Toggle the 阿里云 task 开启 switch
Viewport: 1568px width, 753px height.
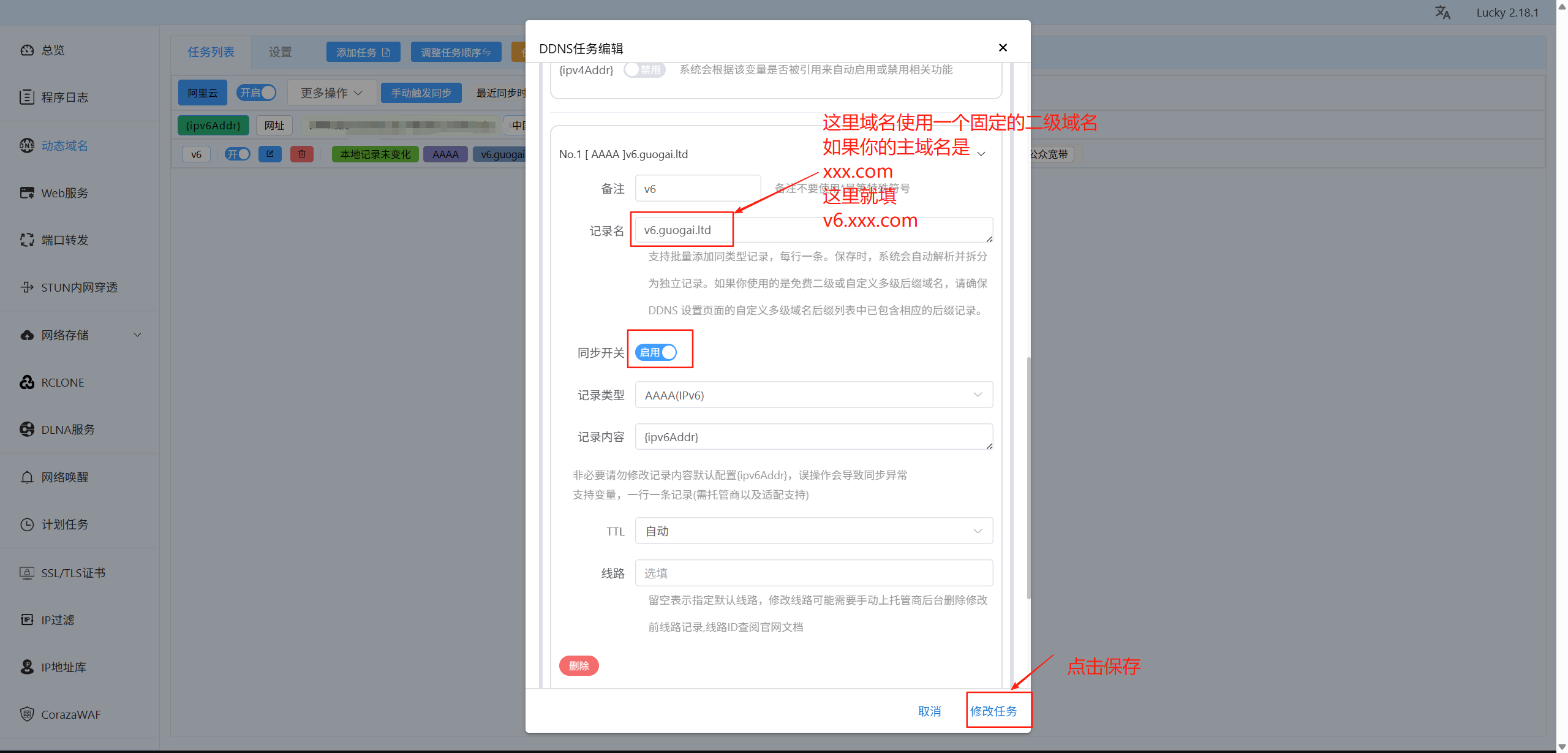click(257, 93)
